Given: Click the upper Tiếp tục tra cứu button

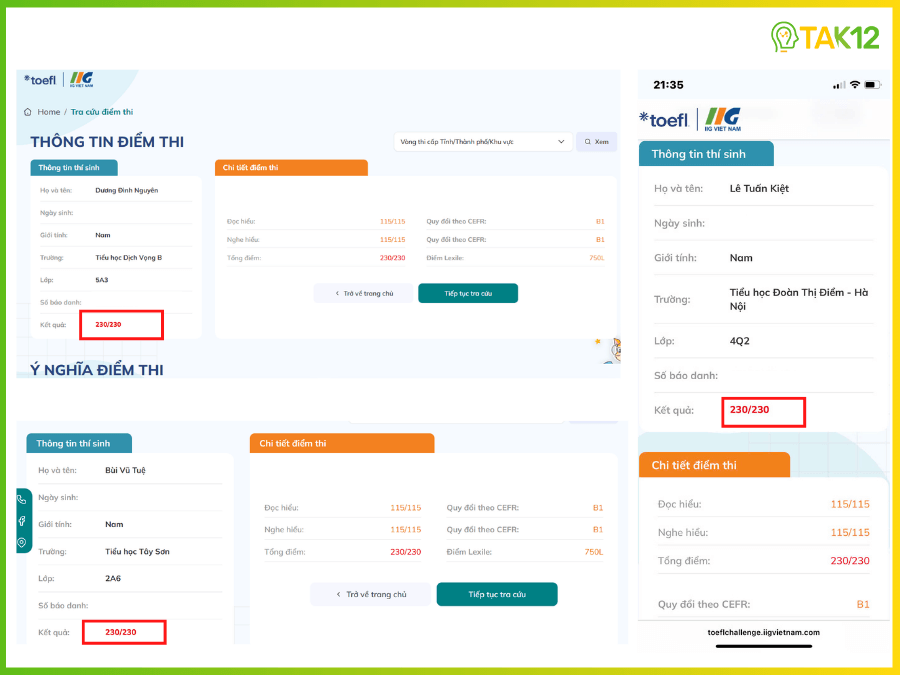Looking at the screenshot, I should point(468,293).
